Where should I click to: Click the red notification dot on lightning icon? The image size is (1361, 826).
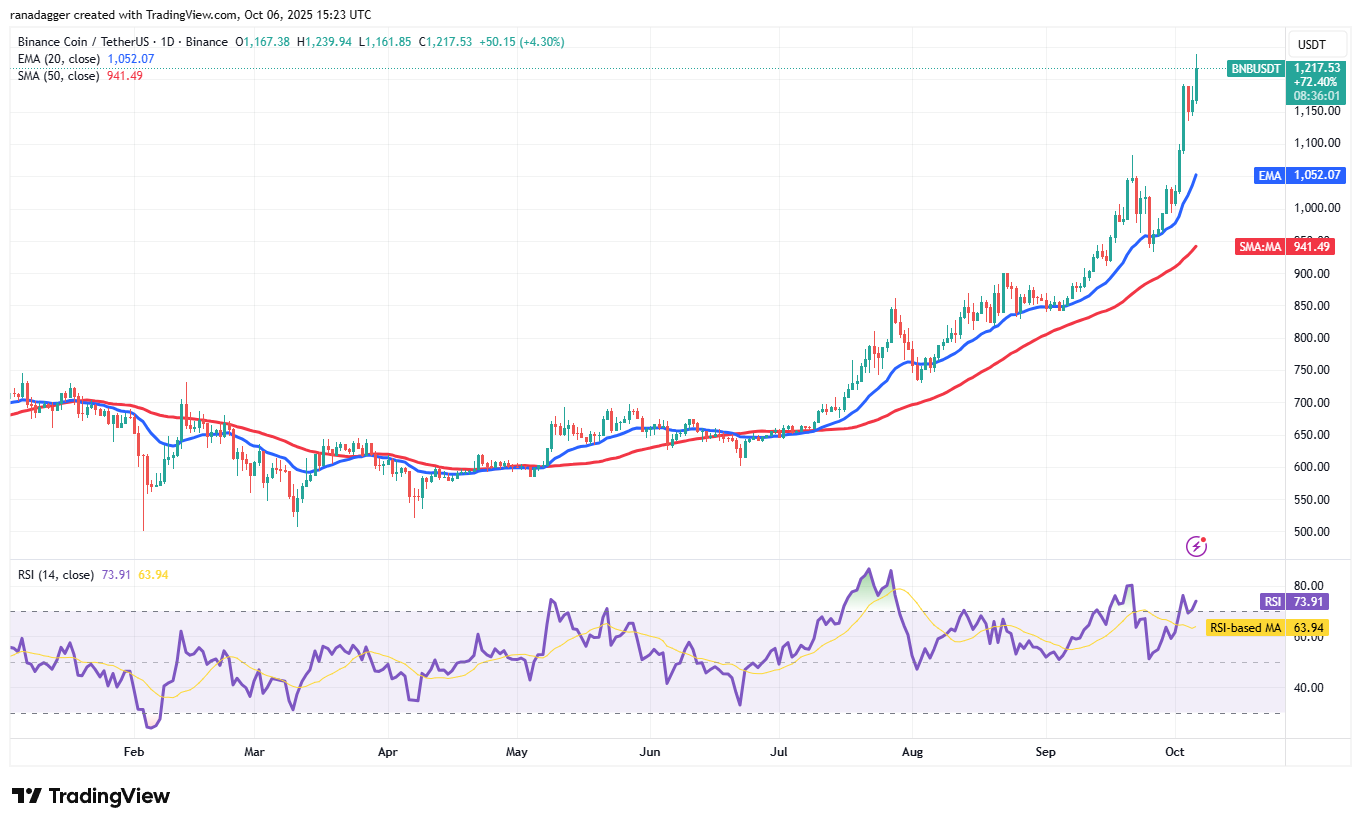click(x=1205, y=537)
